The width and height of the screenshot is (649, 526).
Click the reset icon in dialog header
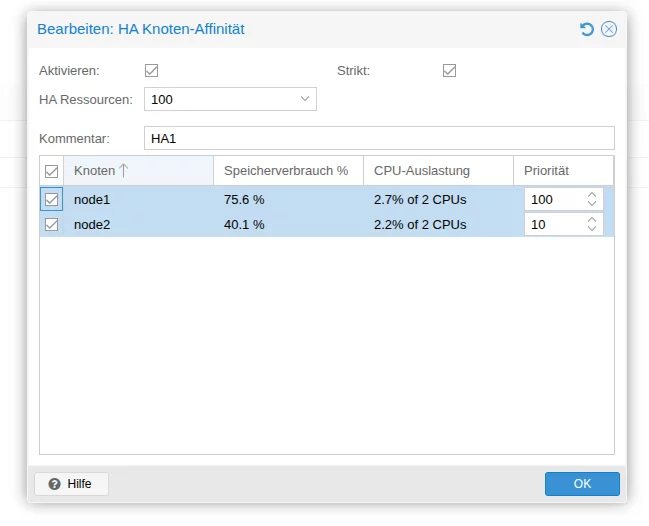point(587,29)
